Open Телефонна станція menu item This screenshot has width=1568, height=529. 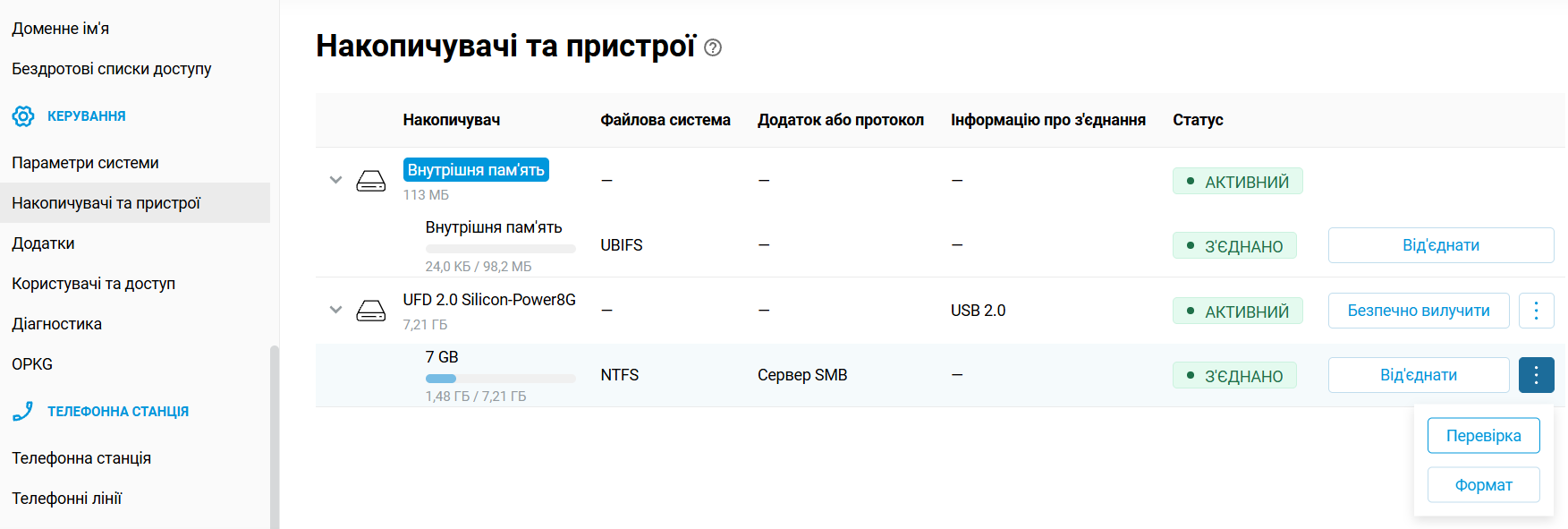pyautogui.click(x=81, y=458)
